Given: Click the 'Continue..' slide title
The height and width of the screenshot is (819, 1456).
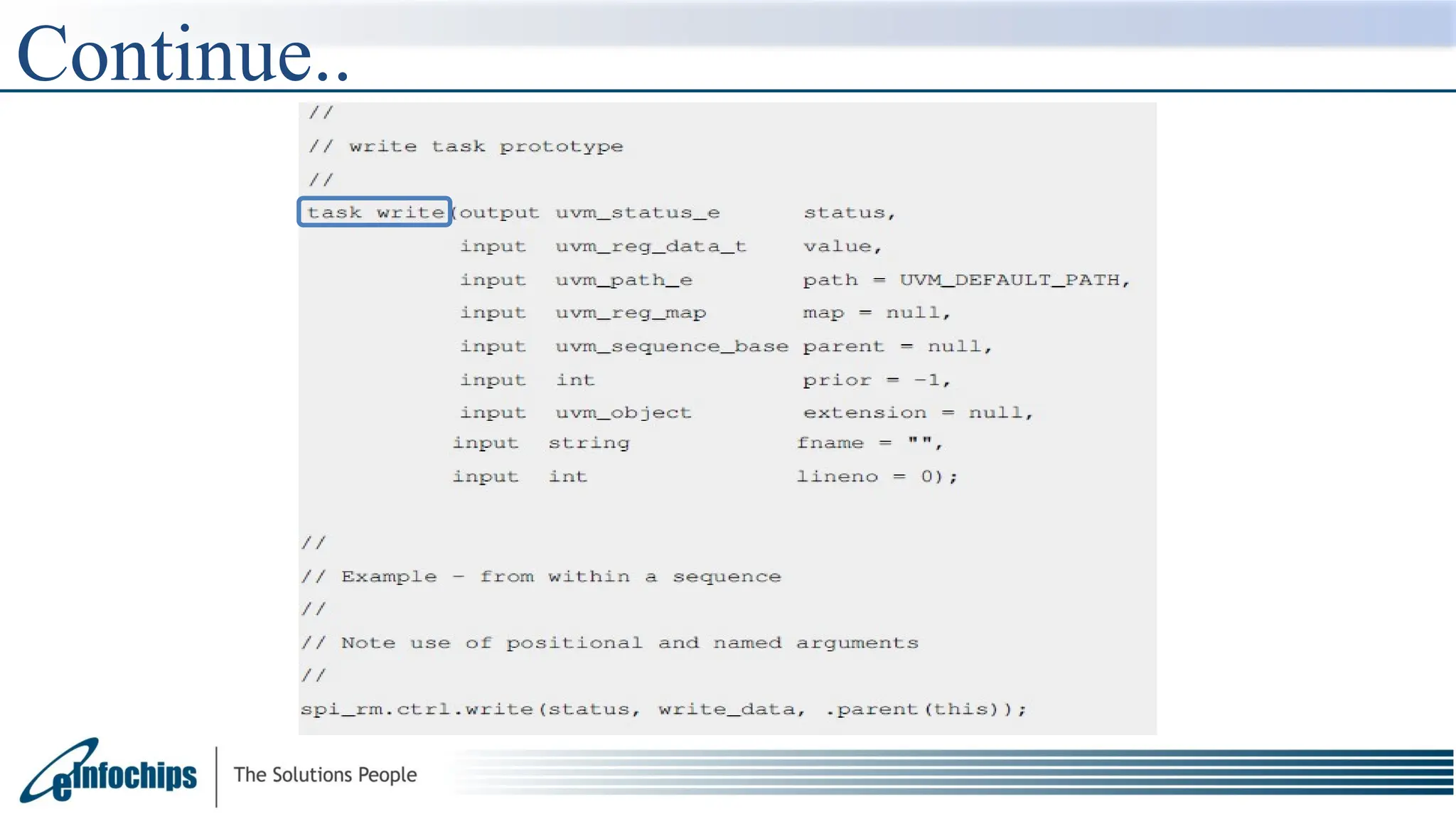Looking at the screenshot, I should pos(183,54).
